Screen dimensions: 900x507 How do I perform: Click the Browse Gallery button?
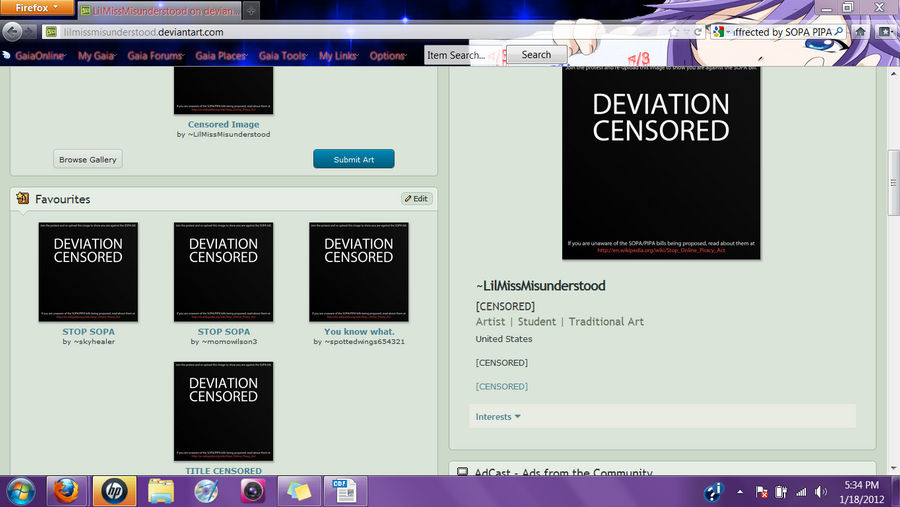pyautogui.click(x=88, y=159)
